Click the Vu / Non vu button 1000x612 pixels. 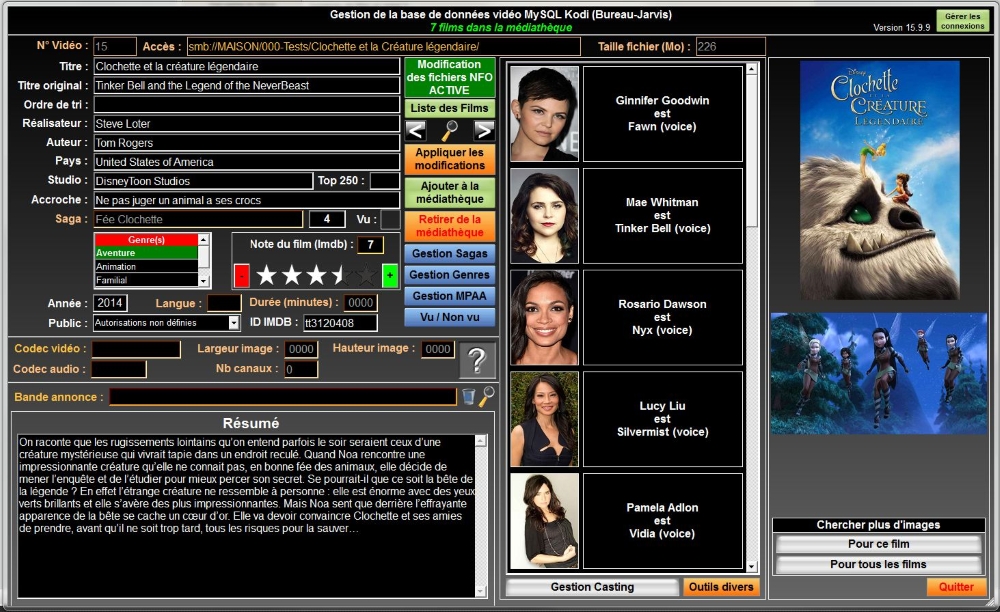450,317
